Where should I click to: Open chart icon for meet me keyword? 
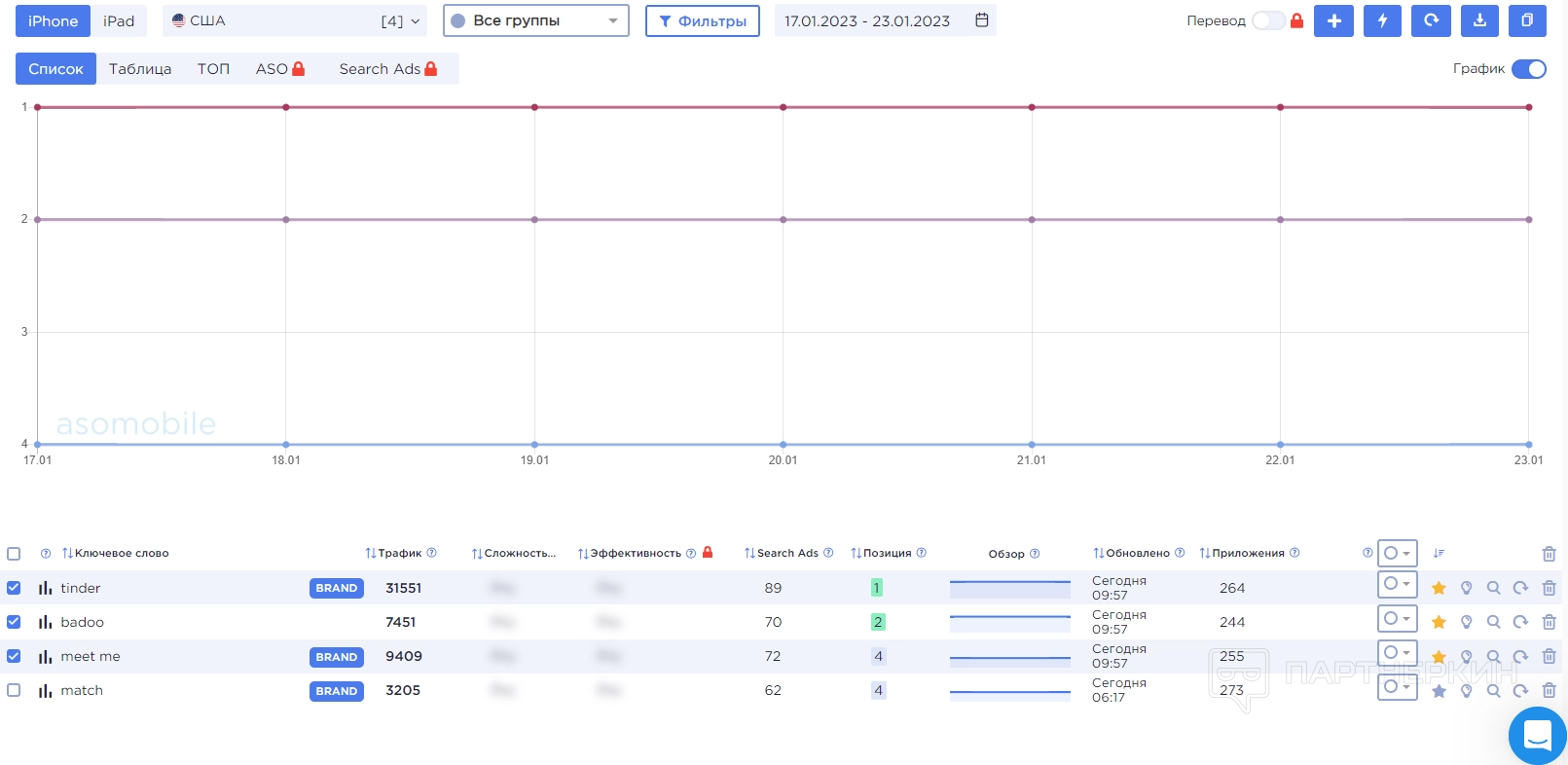[x=45, y=657]
